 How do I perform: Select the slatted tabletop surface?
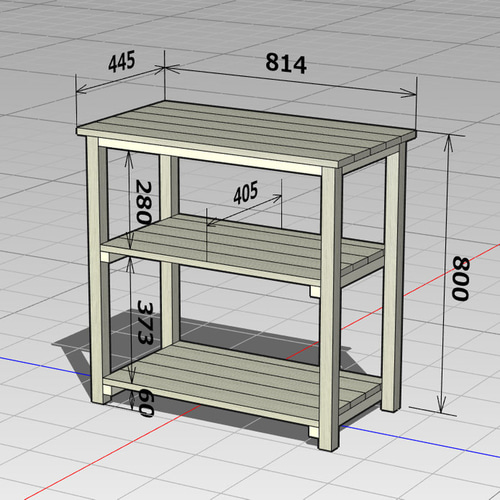pos(246,133)
